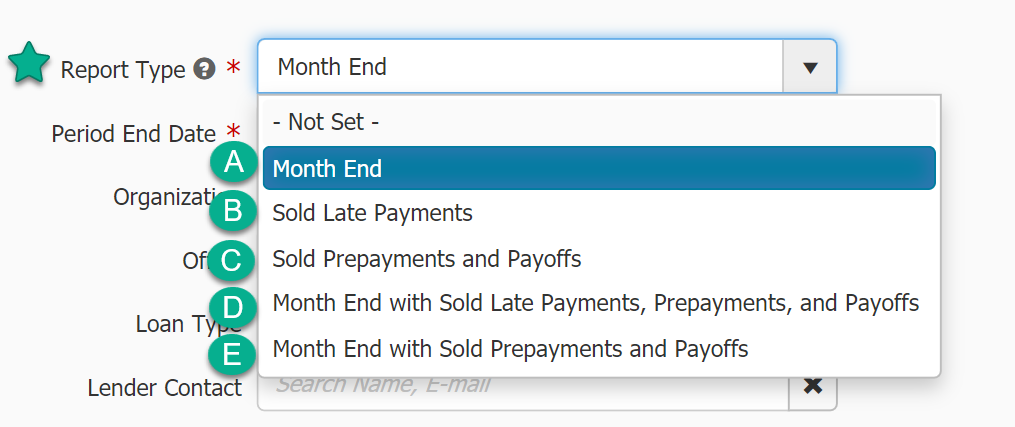Click the Report Type field label
This screenshot has height=427, width=1015.
click(x=123, y=70)
